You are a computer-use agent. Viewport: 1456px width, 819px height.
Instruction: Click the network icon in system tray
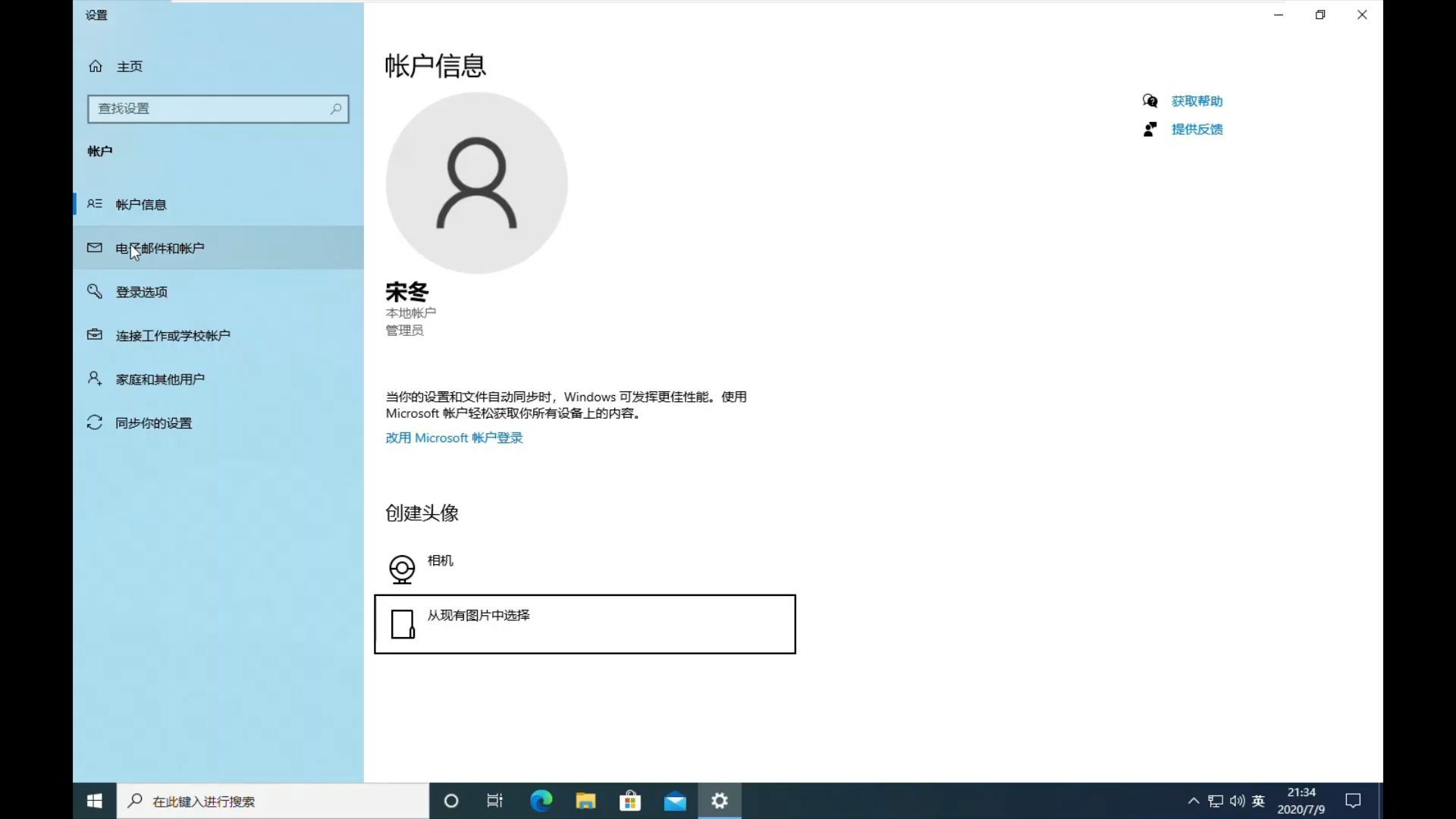tap(1216, 801)
